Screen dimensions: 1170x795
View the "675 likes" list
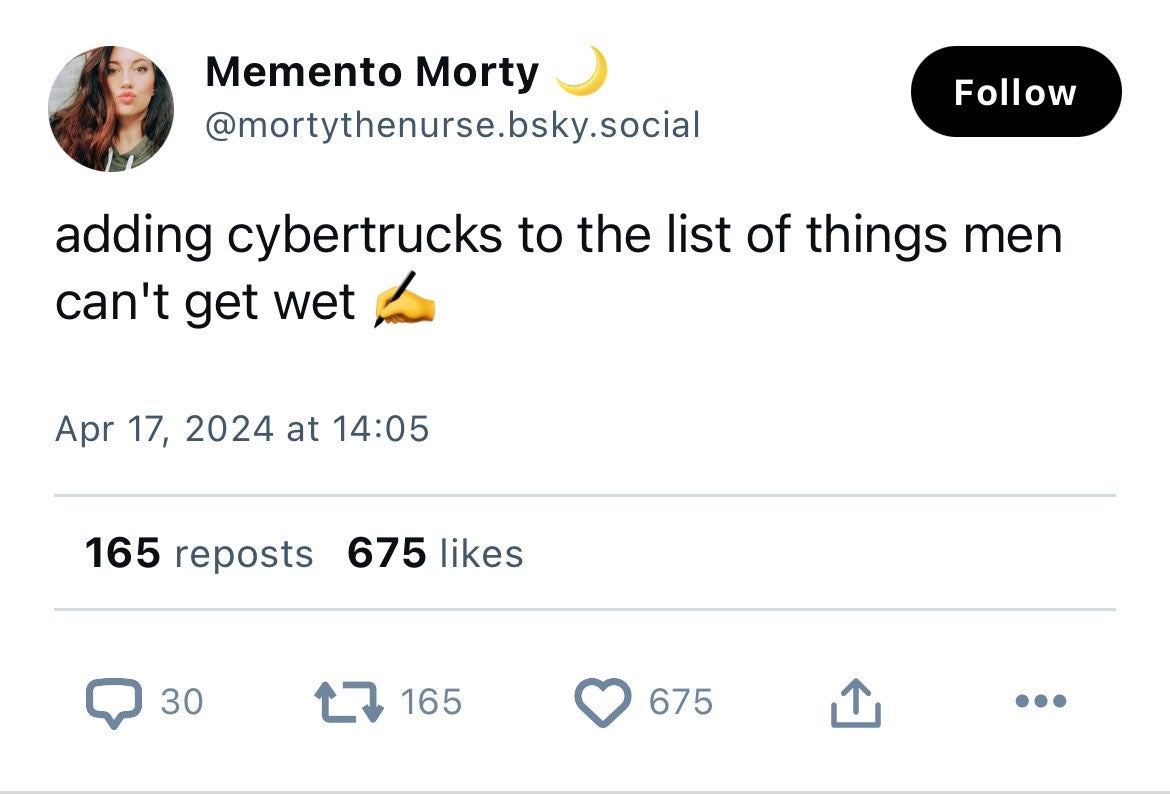click(435, 553)
